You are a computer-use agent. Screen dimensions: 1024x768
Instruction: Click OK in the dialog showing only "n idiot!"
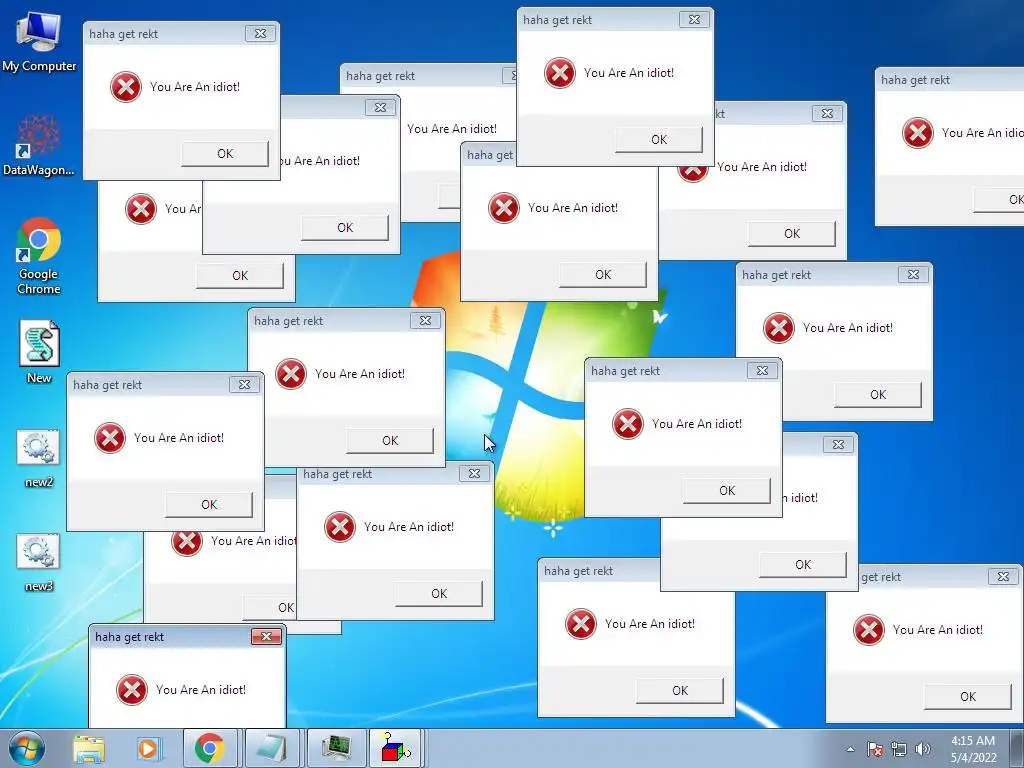click(x=803, y=564)
